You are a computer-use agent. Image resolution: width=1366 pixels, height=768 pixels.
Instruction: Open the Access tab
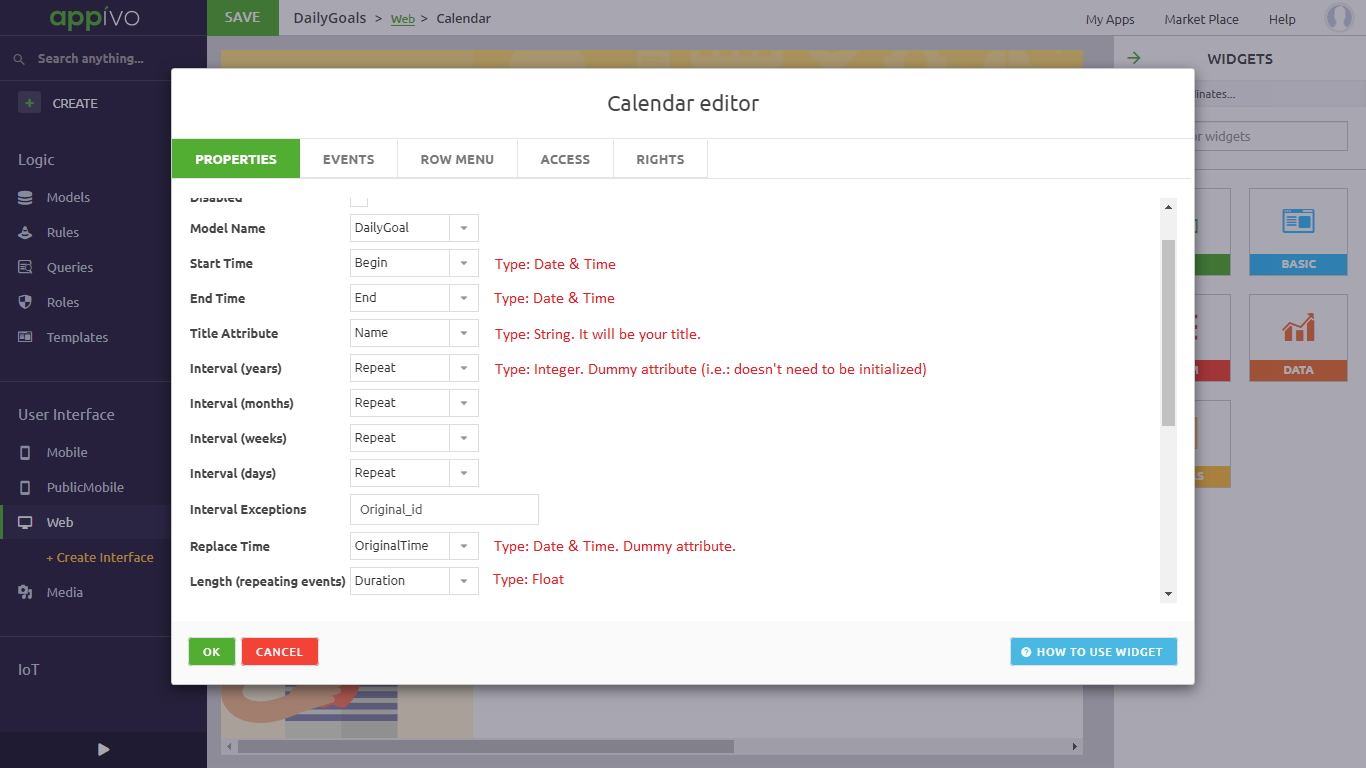[x=565, y=158]
